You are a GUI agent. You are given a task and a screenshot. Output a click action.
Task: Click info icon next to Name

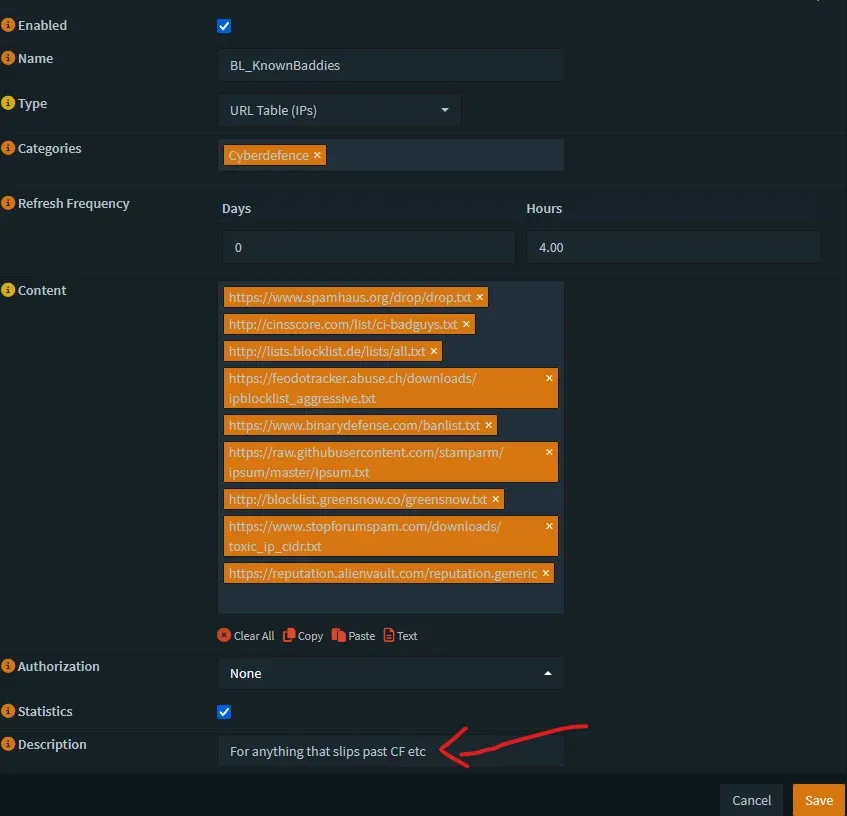(8, 58)
